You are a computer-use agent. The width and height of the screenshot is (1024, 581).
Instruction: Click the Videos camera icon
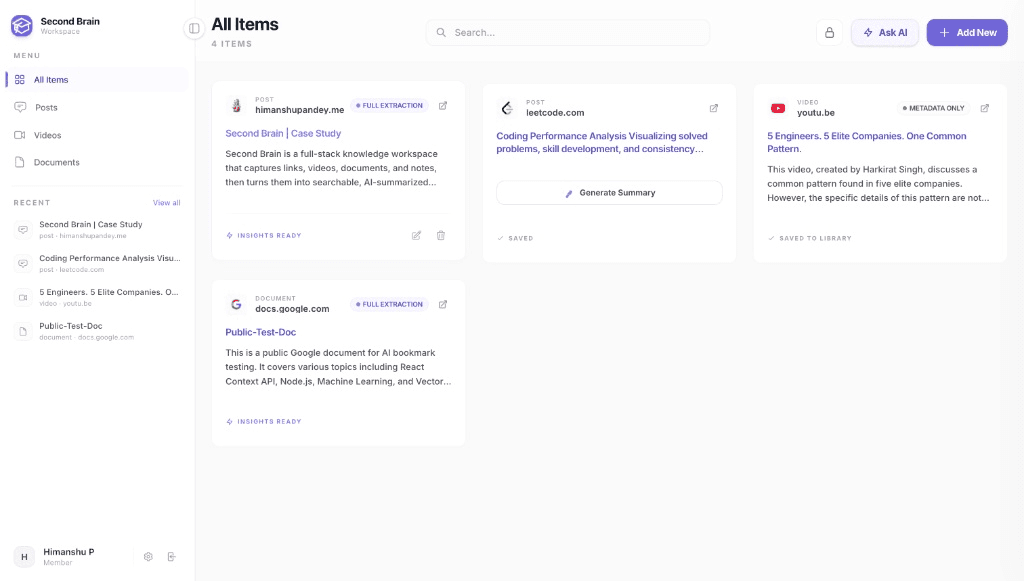tap(20, 135)
